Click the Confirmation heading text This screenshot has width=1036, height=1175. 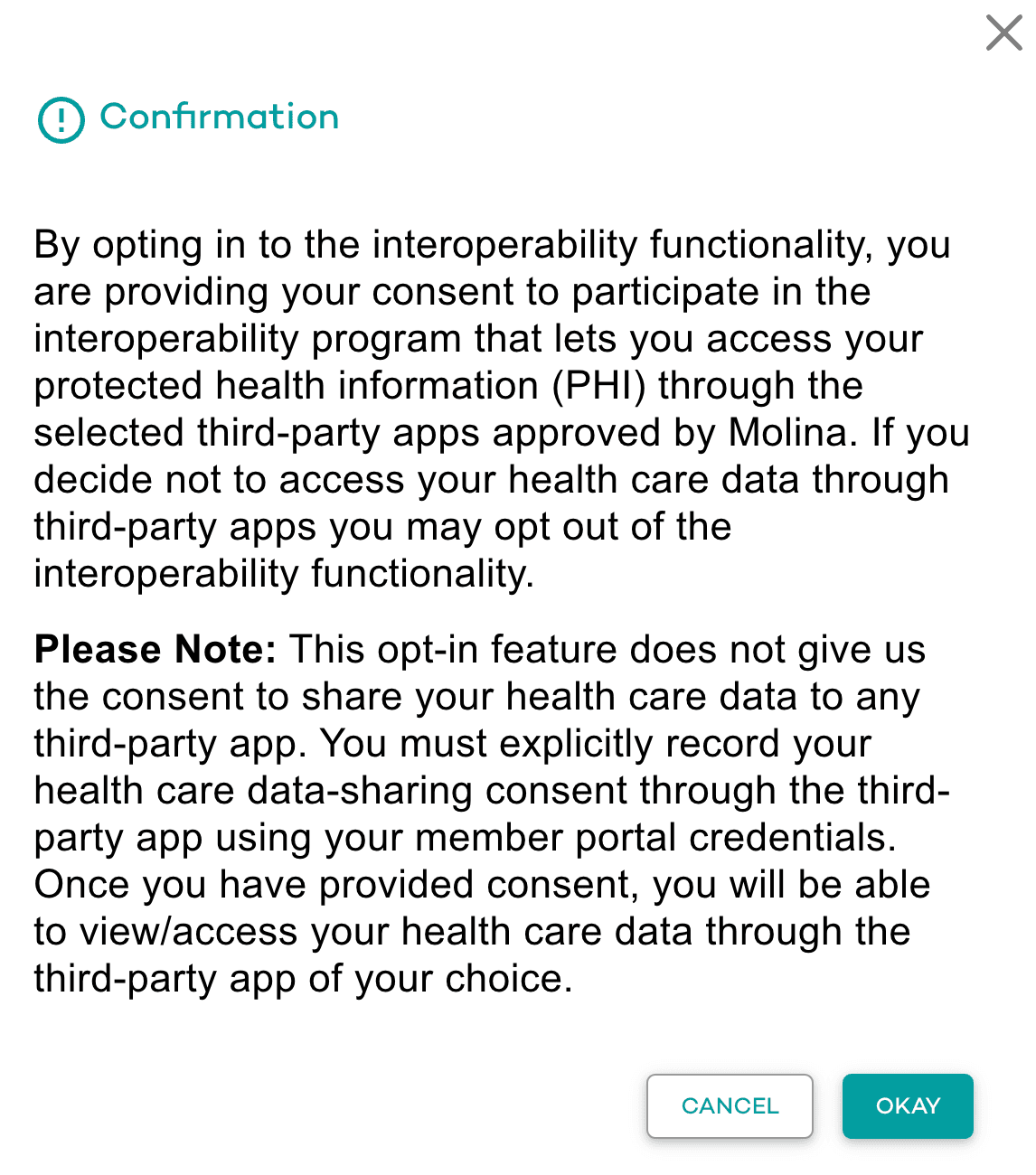tap(219, 117)
